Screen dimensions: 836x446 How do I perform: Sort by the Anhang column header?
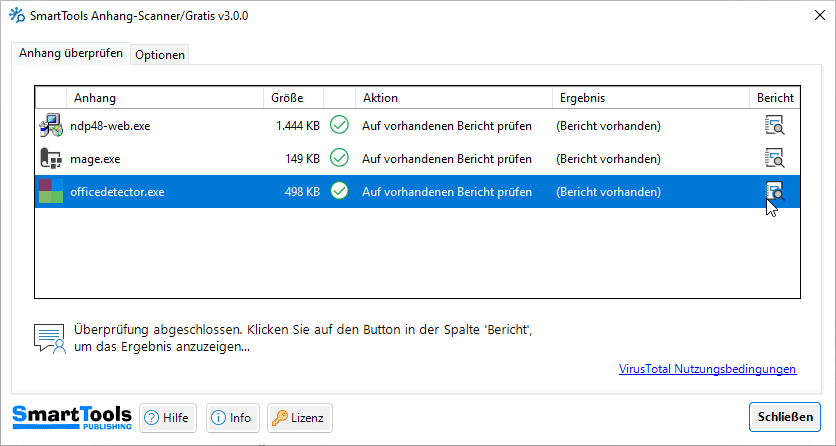pyautogui.click(x=94, y=98)
